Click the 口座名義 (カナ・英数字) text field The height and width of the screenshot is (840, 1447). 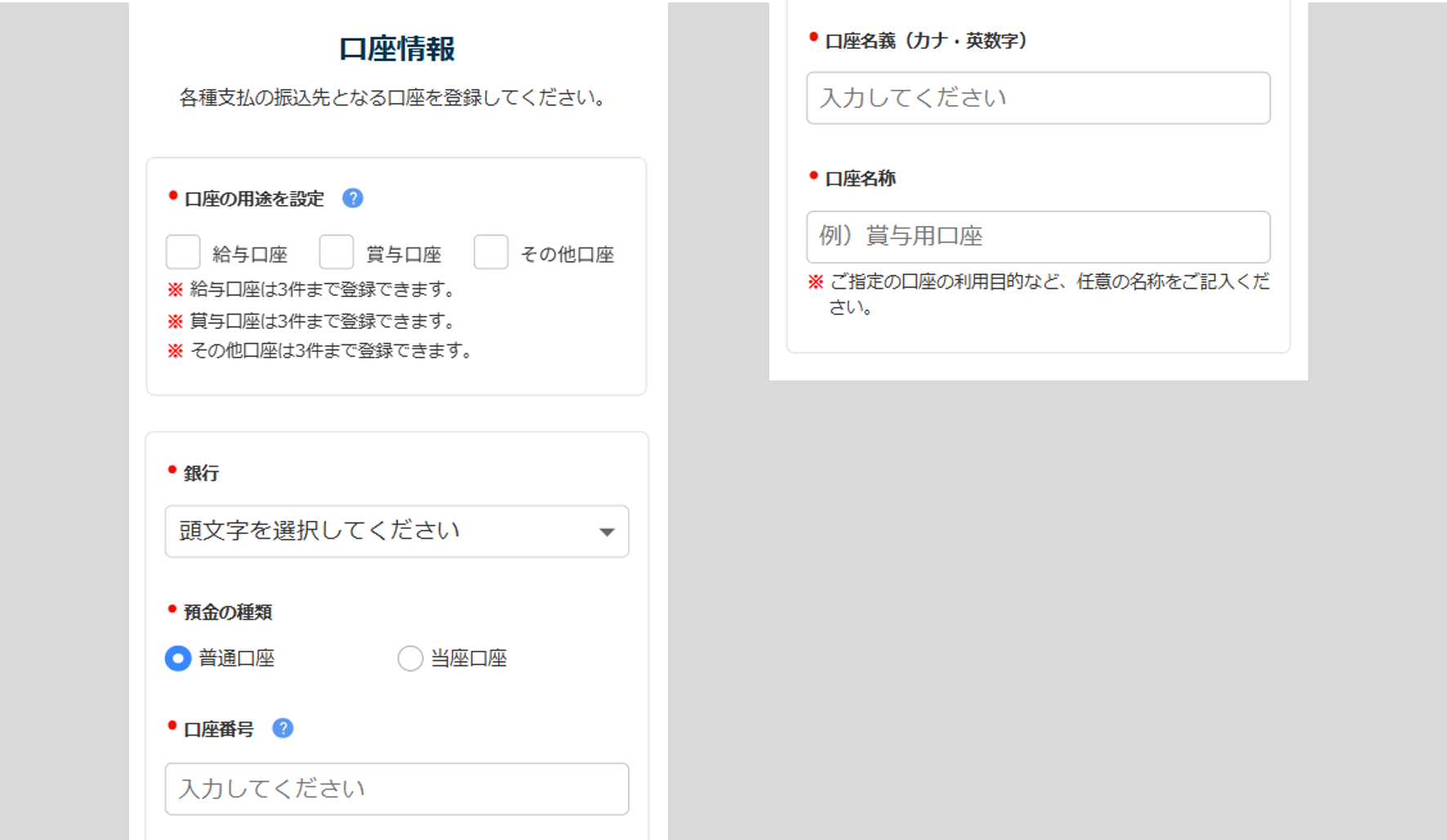point(1038,98)
